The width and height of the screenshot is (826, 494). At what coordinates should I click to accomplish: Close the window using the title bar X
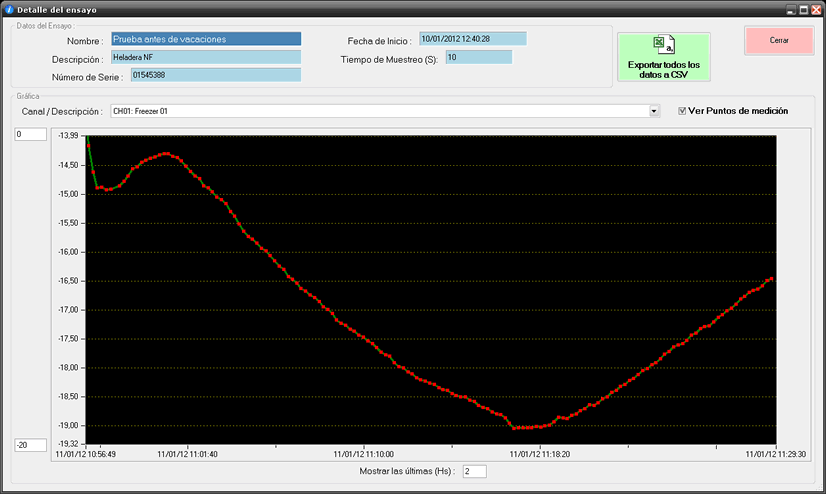[816, 8]
